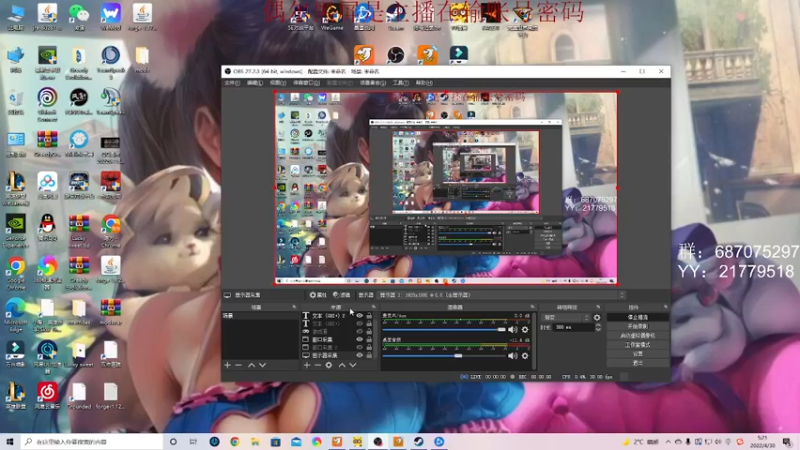Open transition properties gear icon
800x450 pixels.
[597, 317]
